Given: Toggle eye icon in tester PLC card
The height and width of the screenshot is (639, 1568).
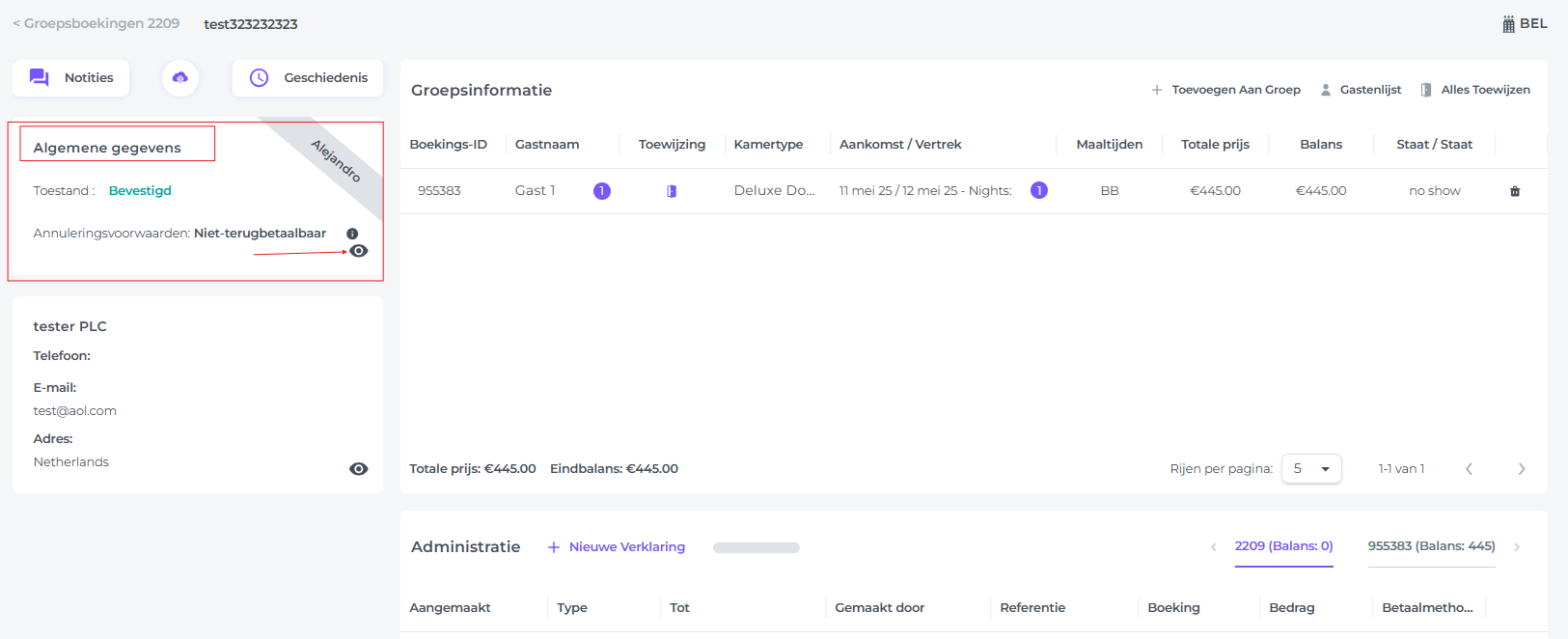Looking at the screenshot, I should pos(359,469).
